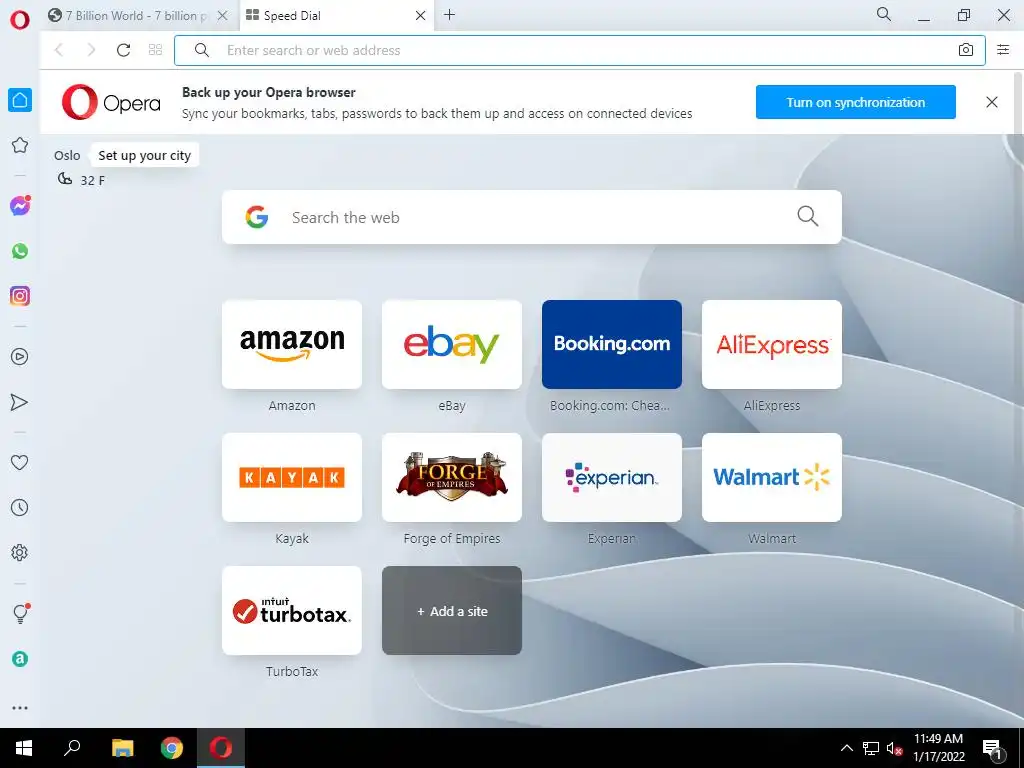Click the weather moon icon

(65, 179)
